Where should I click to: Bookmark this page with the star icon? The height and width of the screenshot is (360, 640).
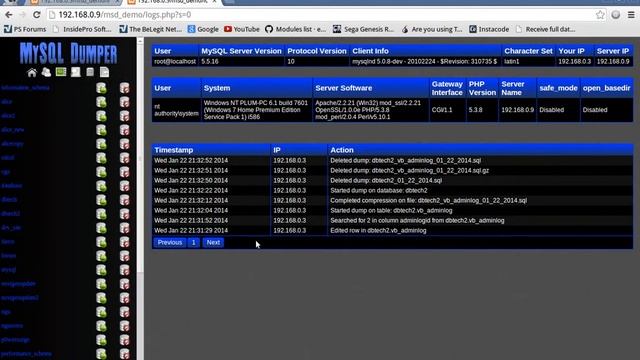click(x=600, y=15)
